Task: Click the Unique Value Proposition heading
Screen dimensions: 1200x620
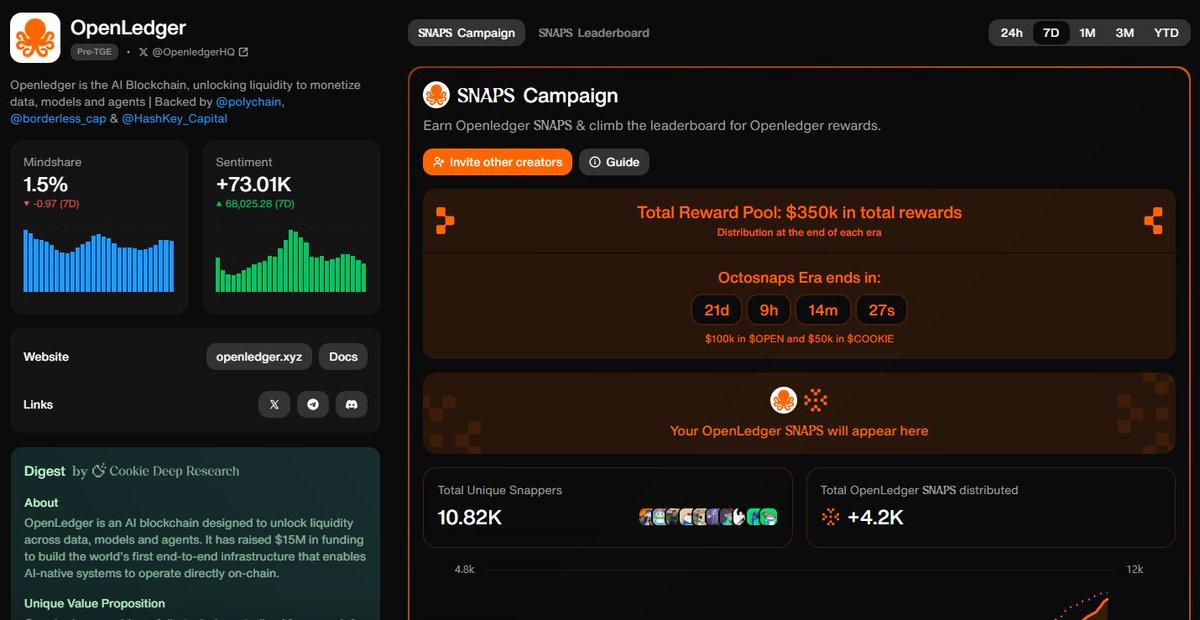Action: (95, 603)
